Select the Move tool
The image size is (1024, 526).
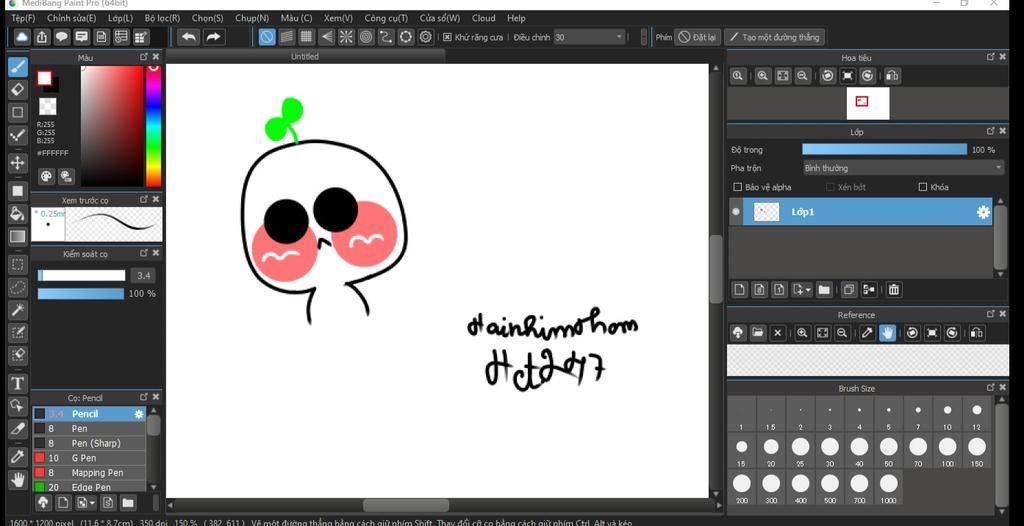pos(18,163)
